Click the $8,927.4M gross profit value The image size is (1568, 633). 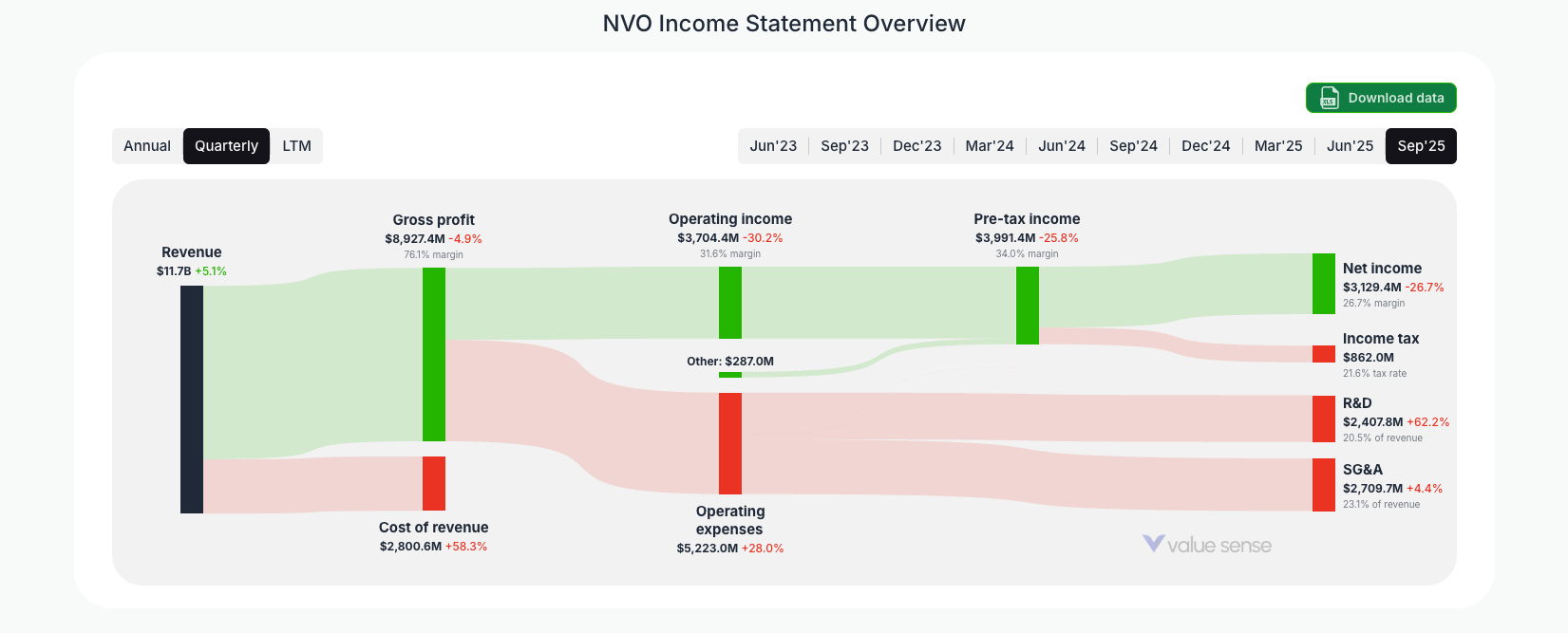415,239
